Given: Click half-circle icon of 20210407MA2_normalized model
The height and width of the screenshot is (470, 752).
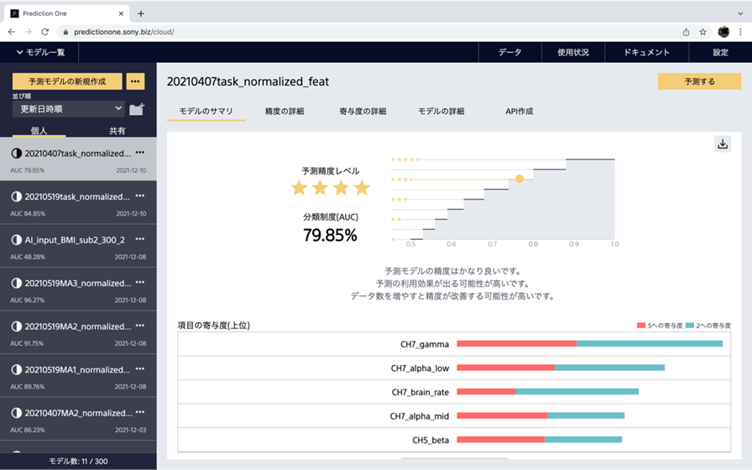Looking at the screenshot, I should pos(16,412).
